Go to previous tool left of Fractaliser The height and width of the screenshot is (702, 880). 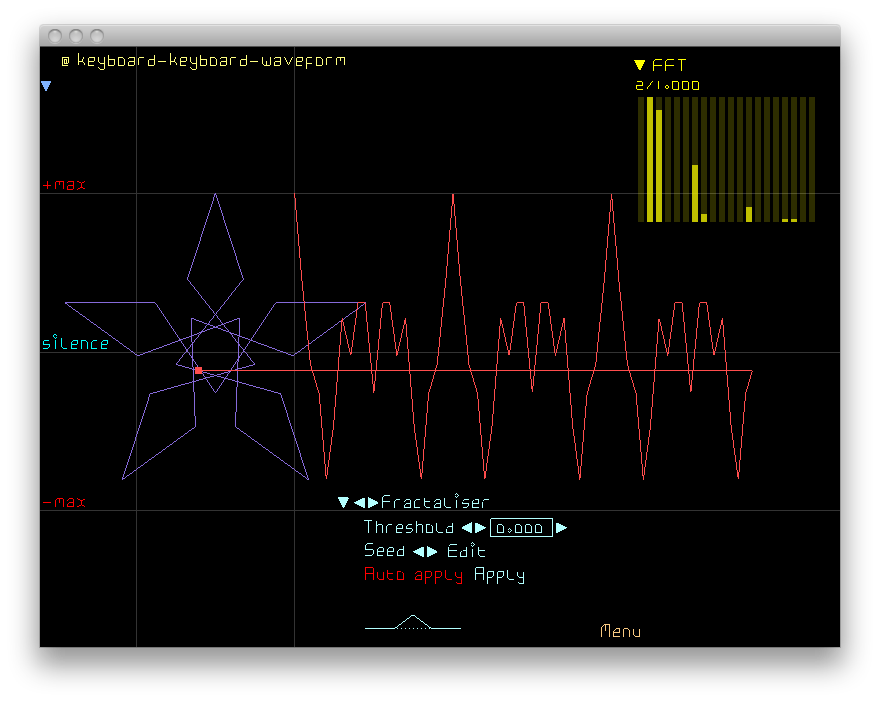click(359, 503)
